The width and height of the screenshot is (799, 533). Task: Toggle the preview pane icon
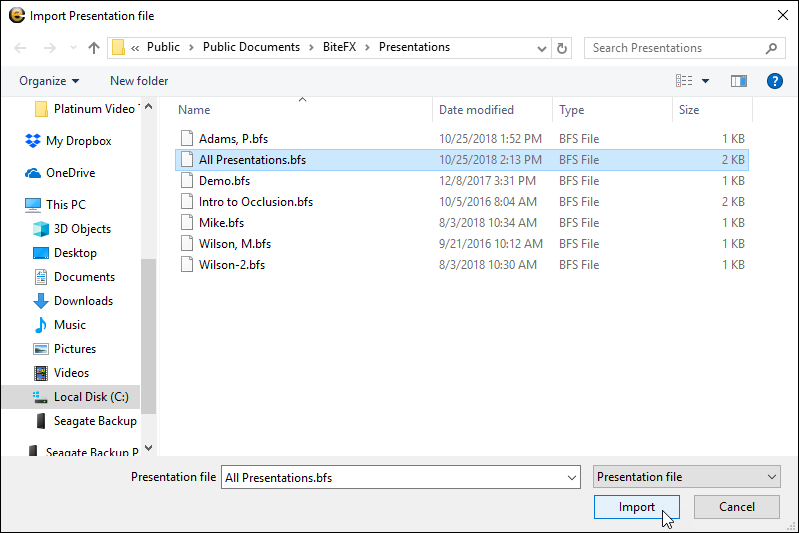(x=739, y=81)
